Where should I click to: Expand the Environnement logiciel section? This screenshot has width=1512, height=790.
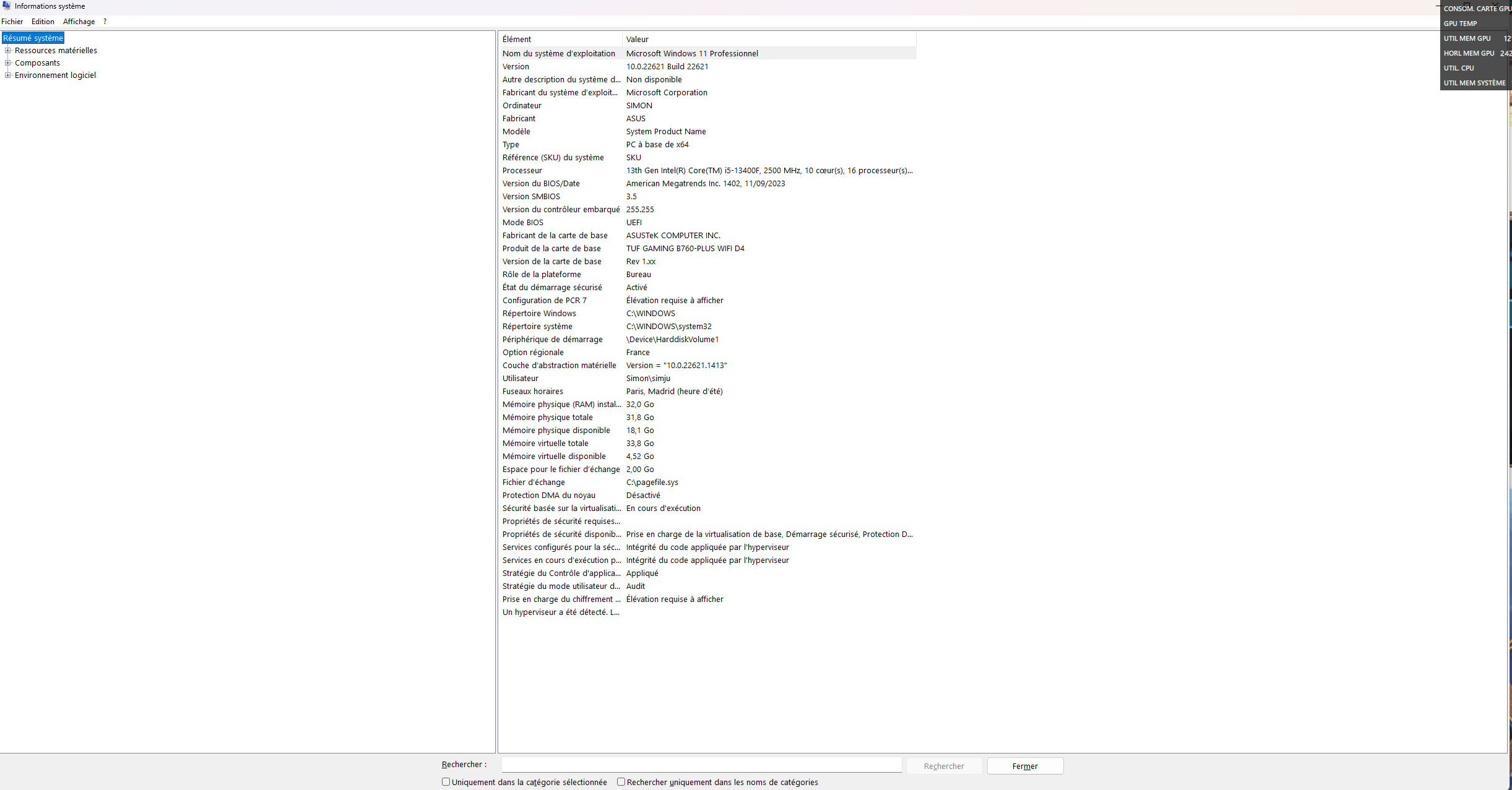(x=8, y=75)
